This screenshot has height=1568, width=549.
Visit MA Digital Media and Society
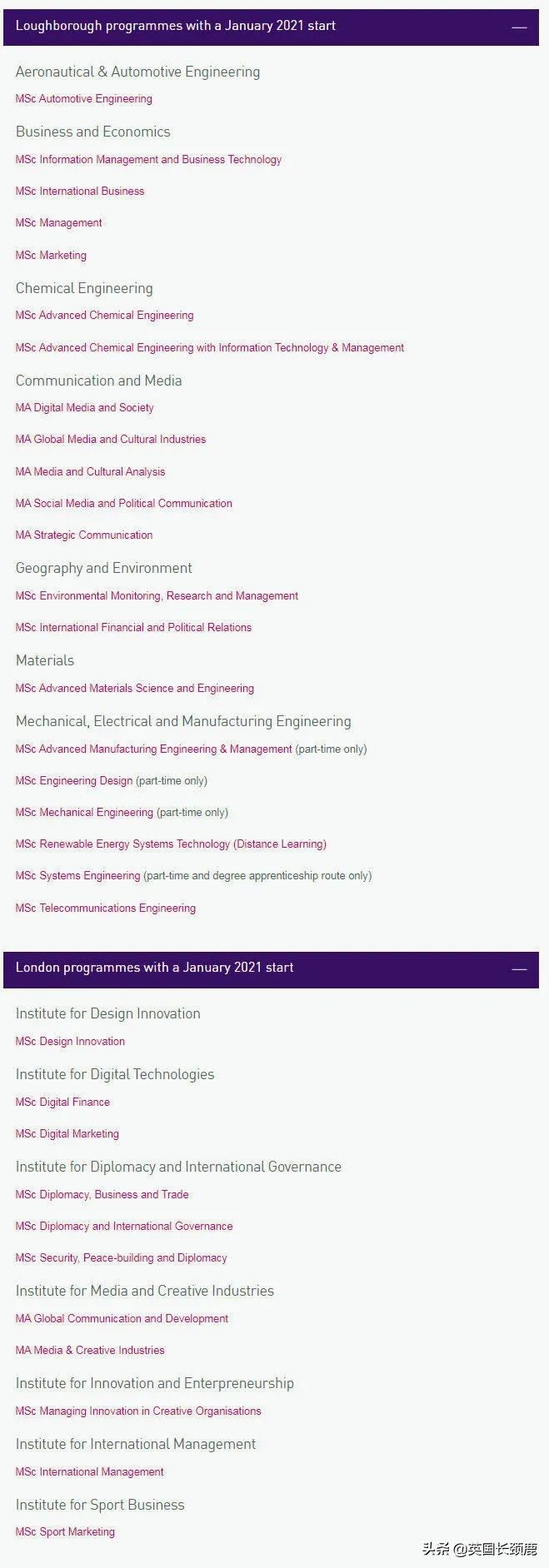click(x=84, y=408)
